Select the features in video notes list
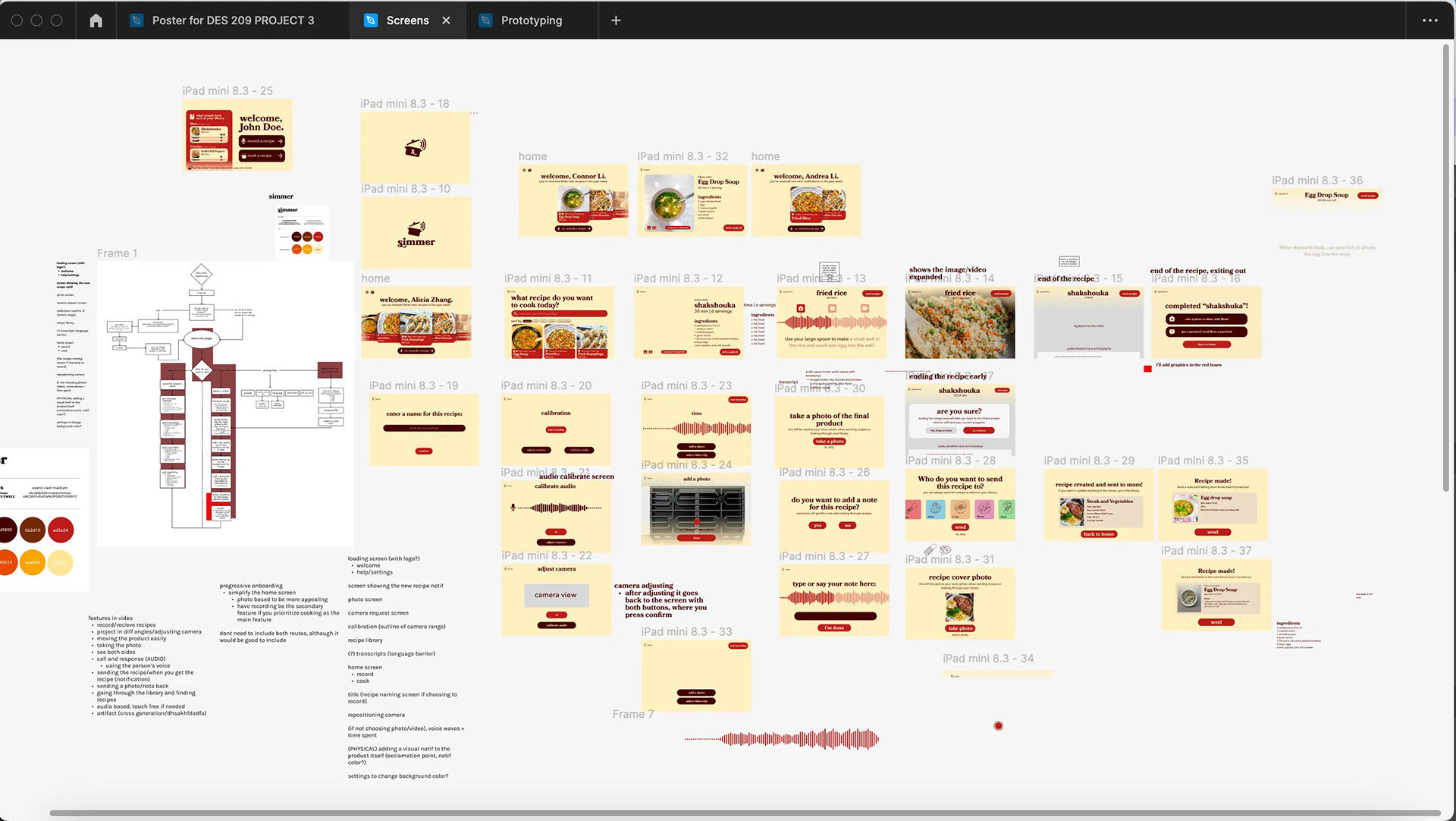The image size is (1456, 821). (x=147, y=665)
